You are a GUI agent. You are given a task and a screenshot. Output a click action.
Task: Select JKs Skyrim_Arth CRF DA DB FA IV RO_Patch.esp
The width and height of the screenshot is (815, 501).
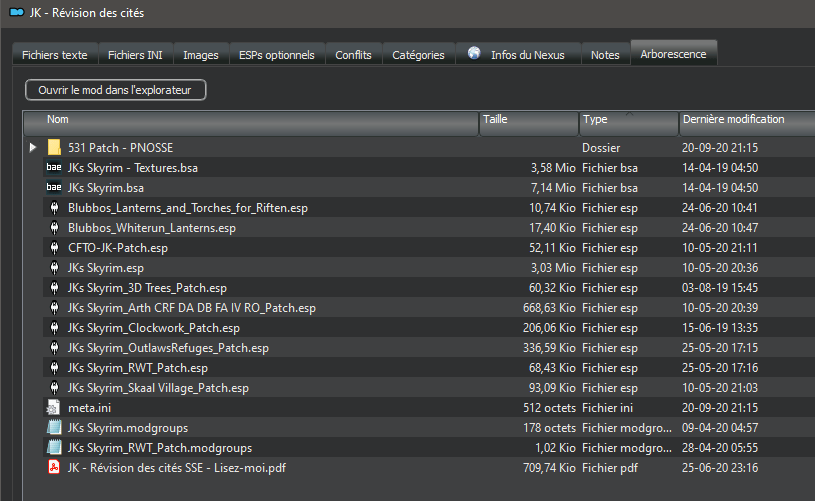192,308
